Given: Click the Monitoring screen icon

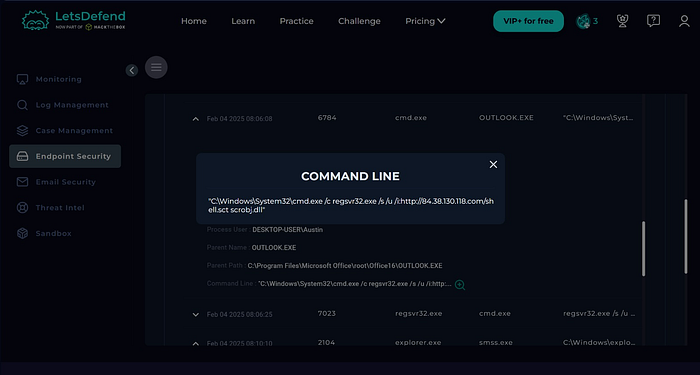Looking at the screenshot, I should 22,79.
